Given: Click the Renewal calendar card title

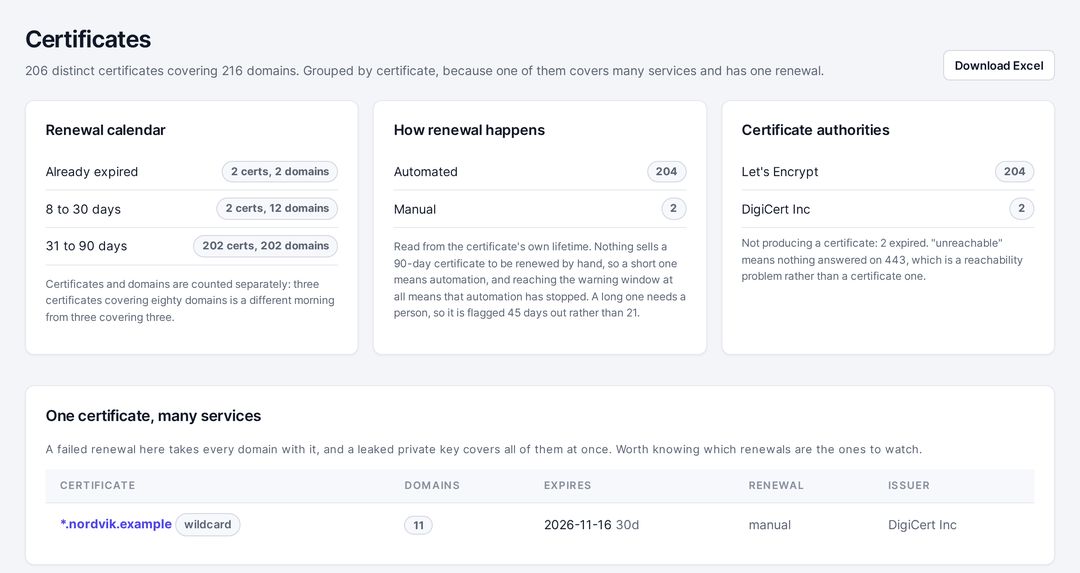Looking at the screenshot, I should tap(105, 129).
